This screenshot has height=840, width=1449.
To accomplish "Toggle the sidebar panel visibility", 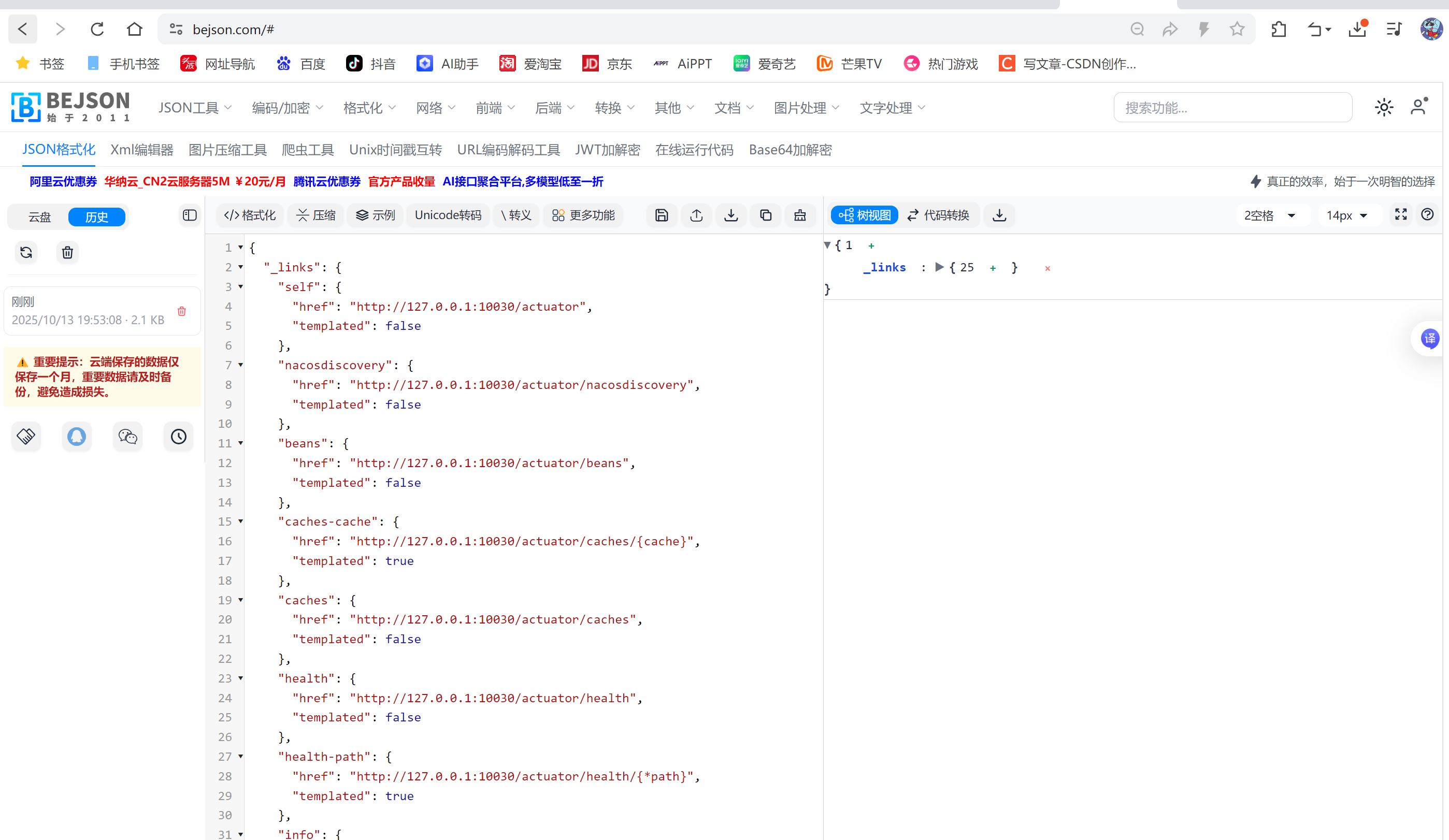I will 189,215.
